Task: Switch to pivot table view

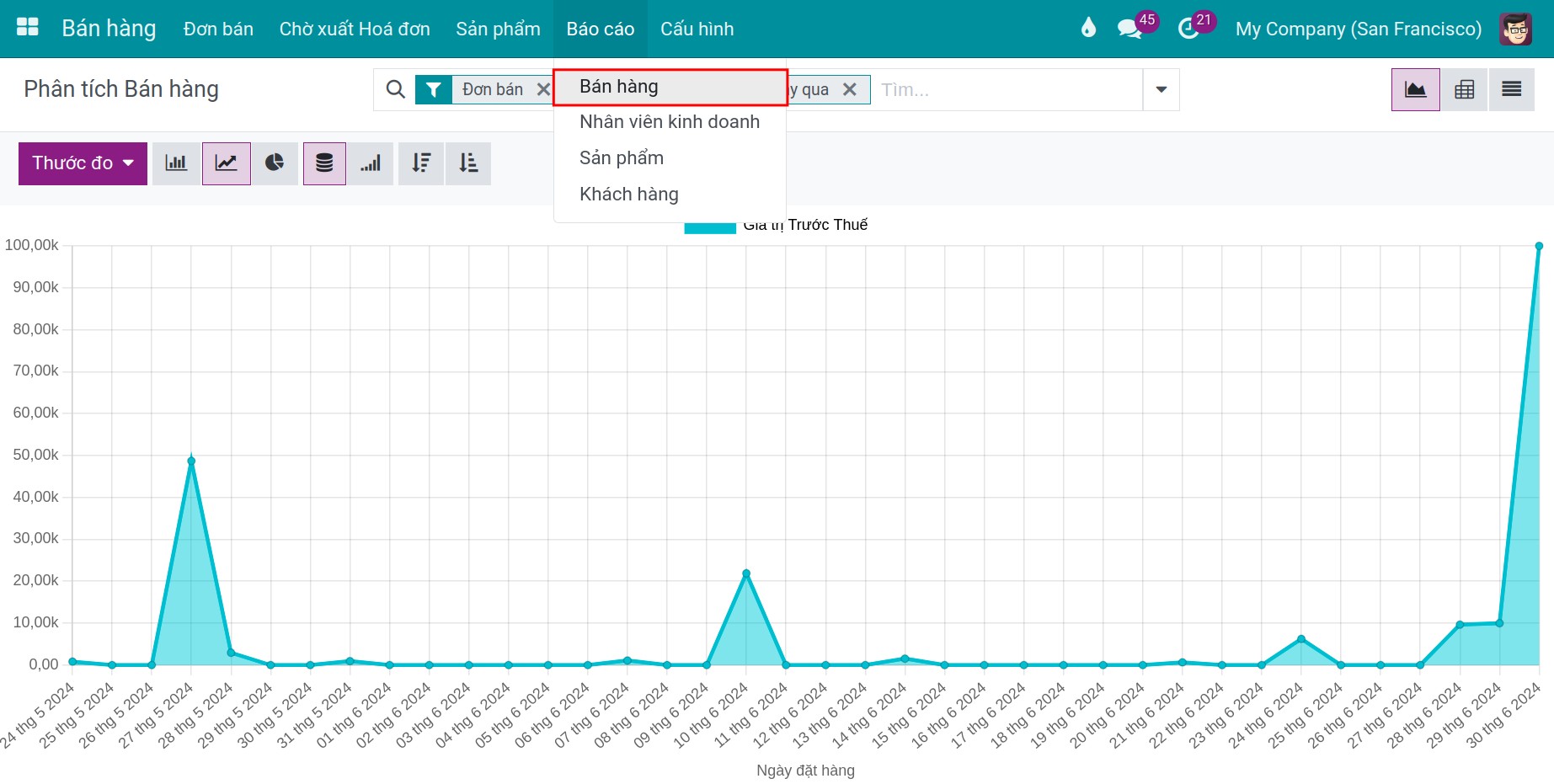Action: pos(1464,89)
